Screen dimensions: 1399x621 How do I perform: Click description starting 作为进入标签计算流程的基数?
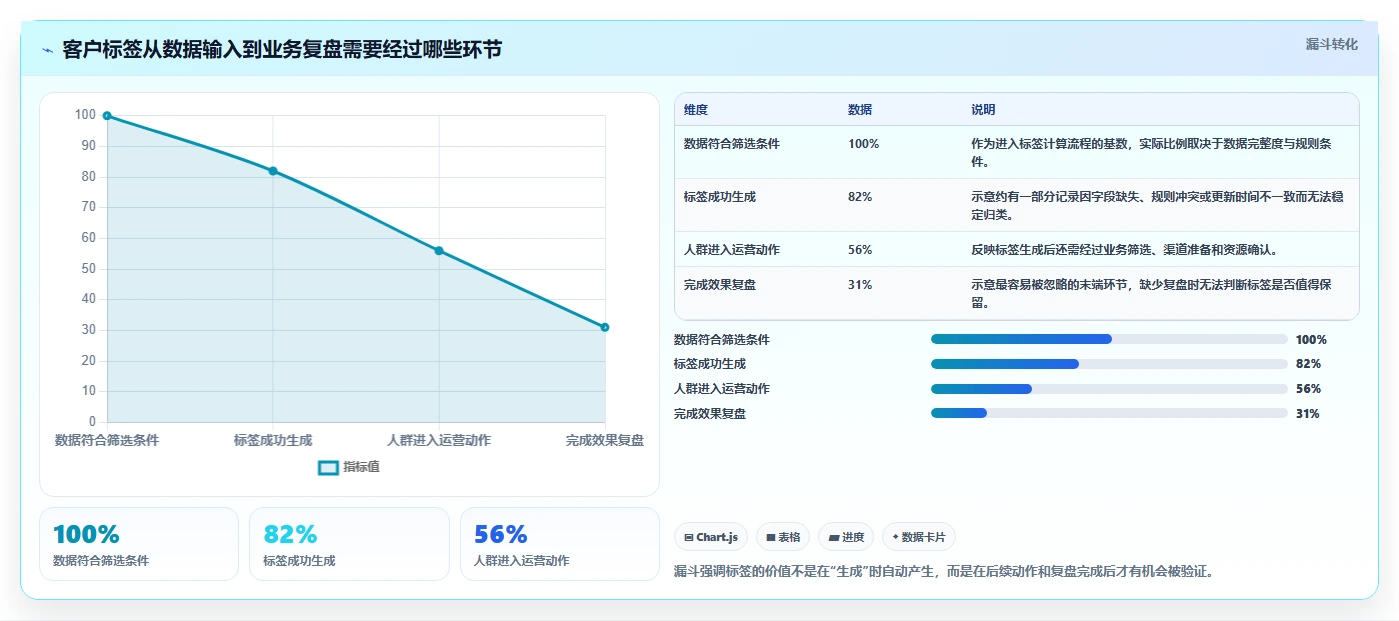coord(1152,153)
